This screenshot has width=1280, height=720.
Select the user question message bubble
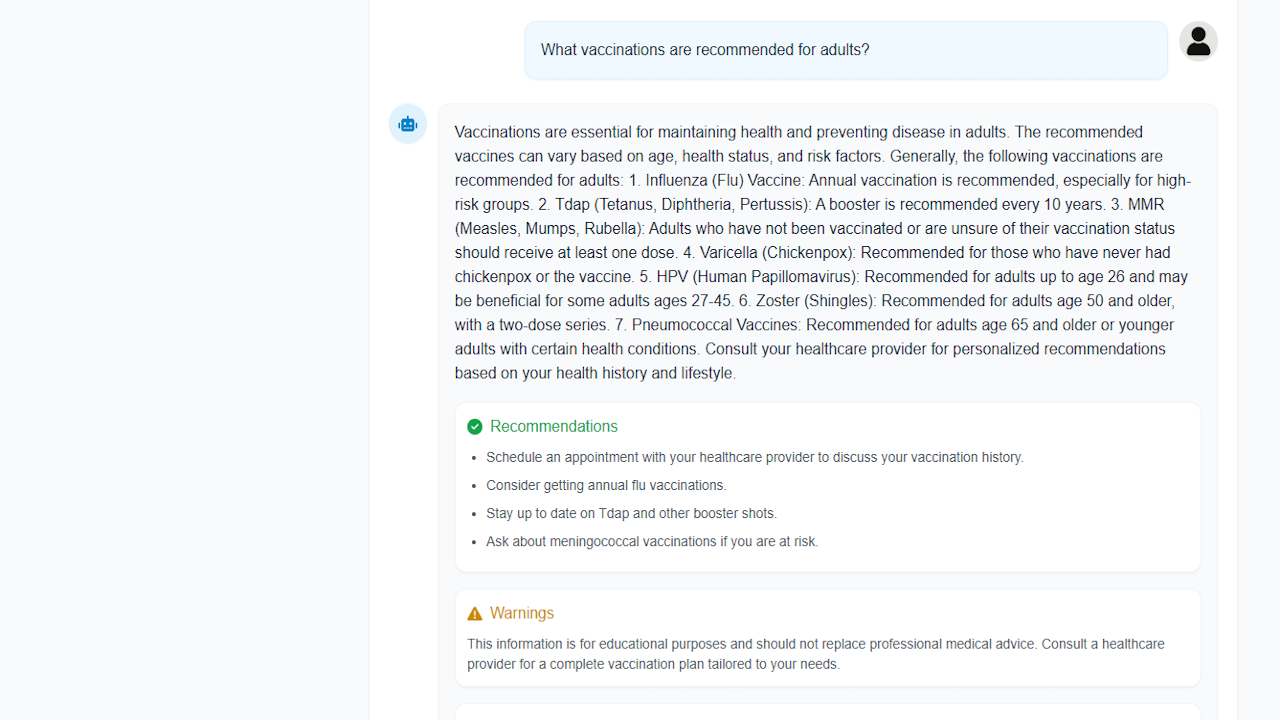[845, 50]
